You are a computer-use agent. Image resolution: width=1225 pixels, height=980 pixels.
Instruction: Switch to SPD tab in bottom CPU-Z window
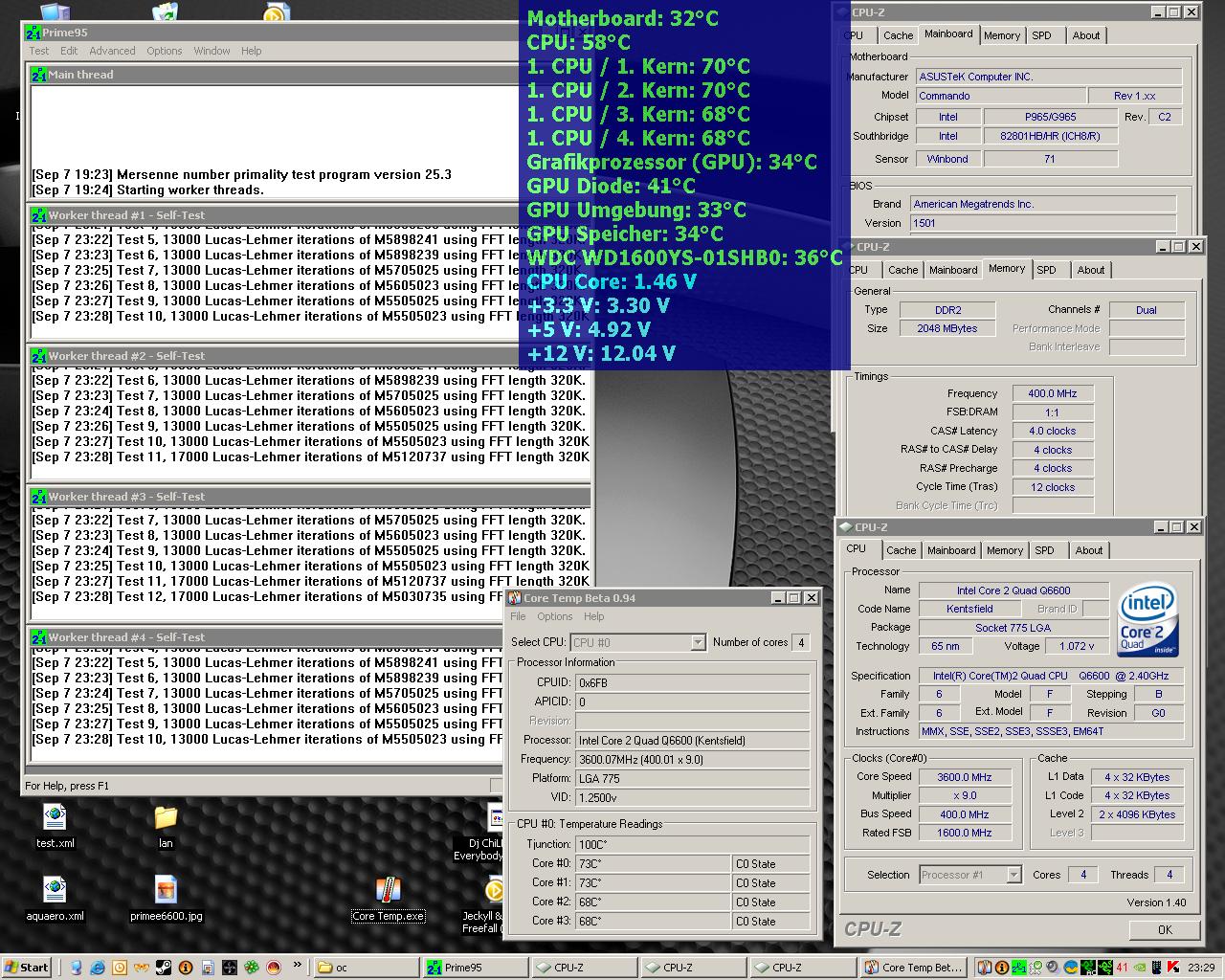point(1045,550)
